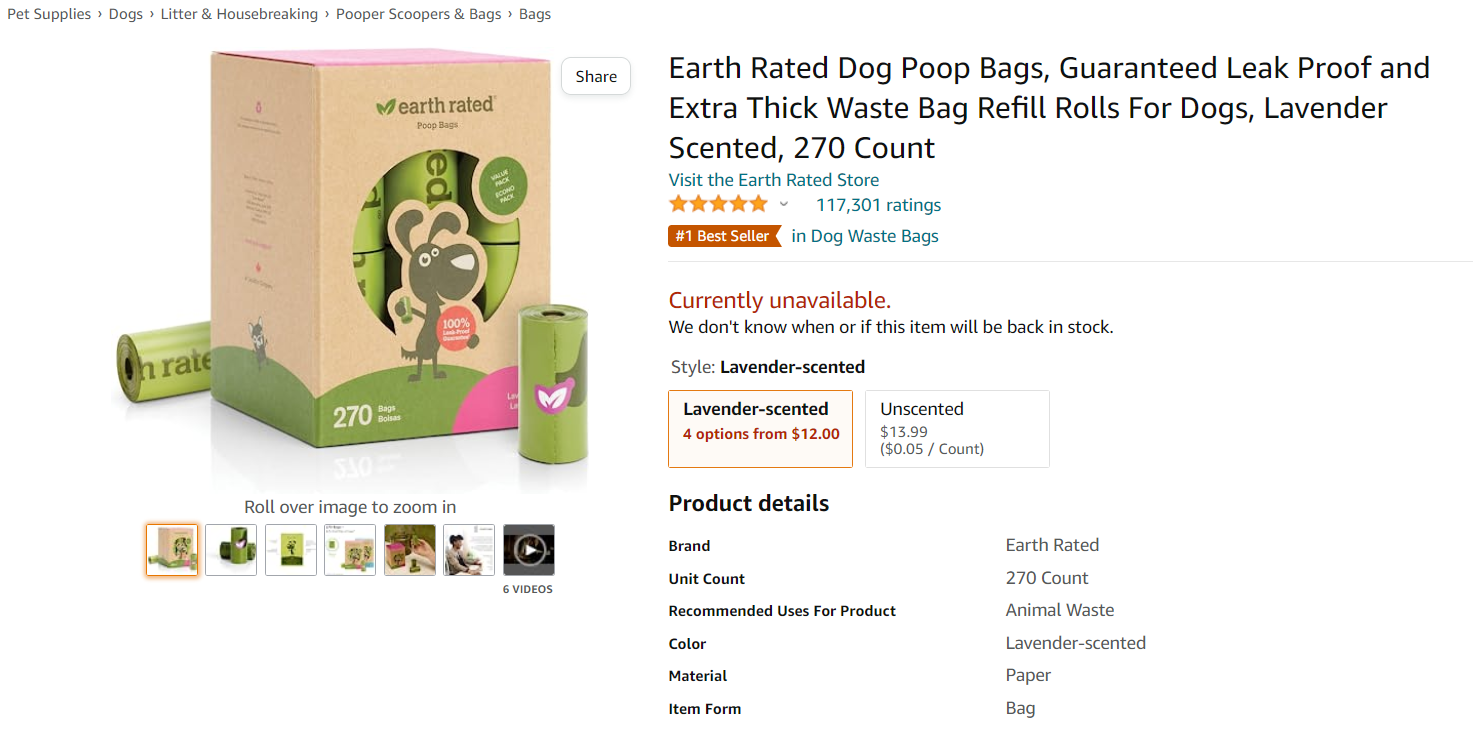Click the #1 Best Seller badge

click(724, 236)
